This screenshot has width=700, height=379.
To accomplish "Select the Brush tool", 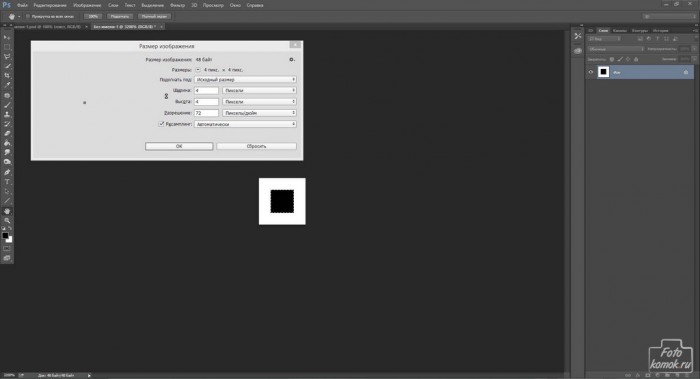I will [7, 105].
